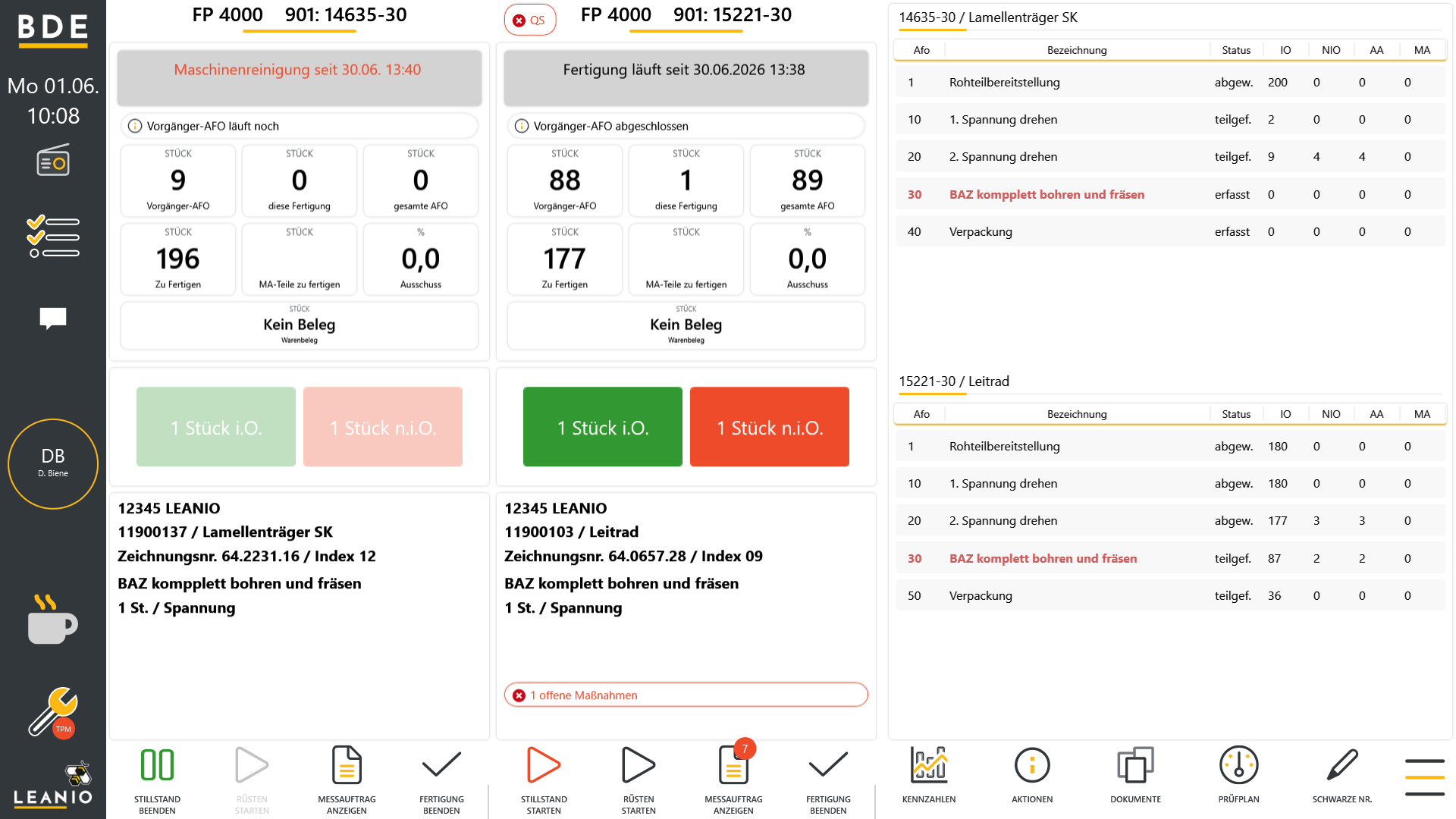Open the chat message sidebar icon
Image resolution: width=1456 pixels, height=819 pixels.
coord(53,318)
